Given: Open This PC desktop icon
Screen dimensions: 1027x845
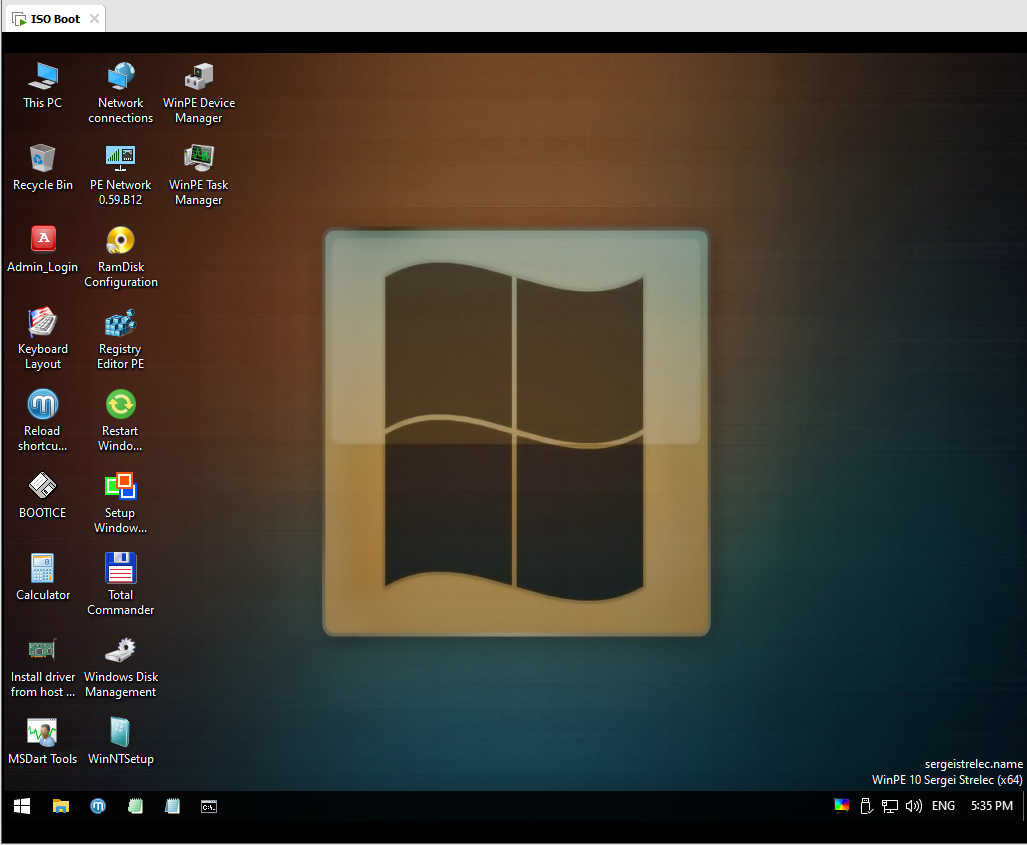Looking at the screenshot, I should [x=43, y=86].
